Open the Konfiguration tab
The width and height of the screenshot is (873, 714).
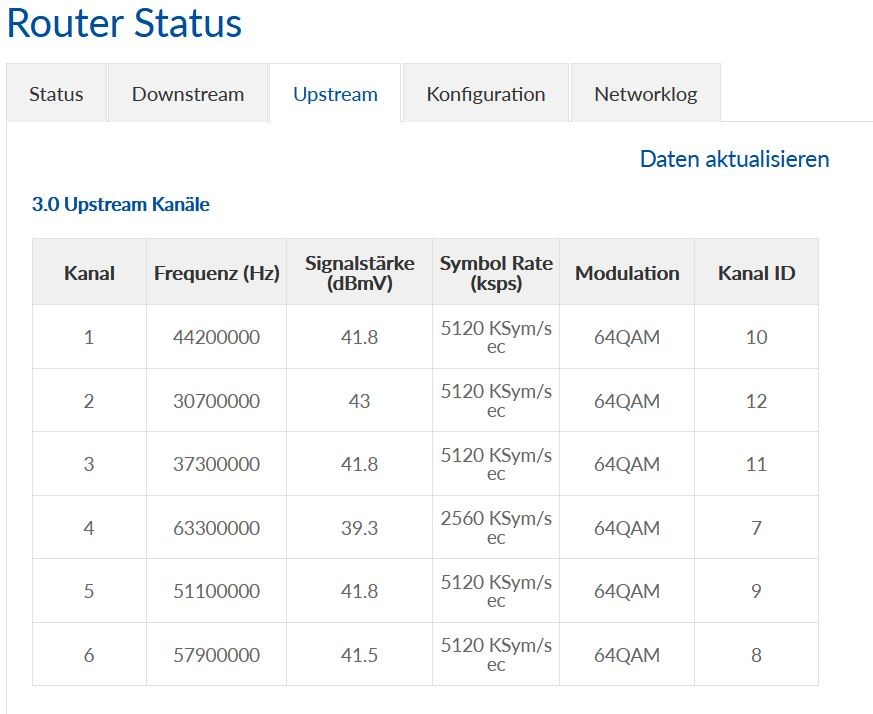pos(486,94)
